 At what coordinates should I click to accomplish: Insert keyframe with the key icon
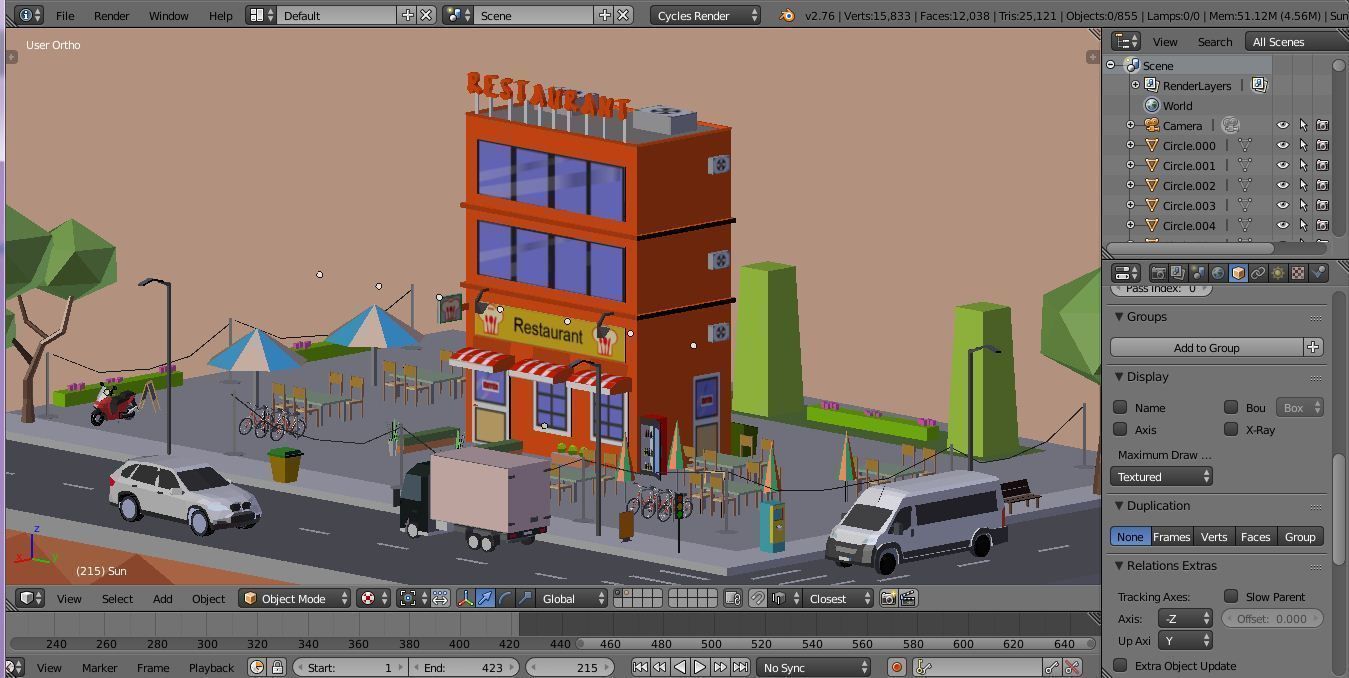click(x=1052, y=667)
